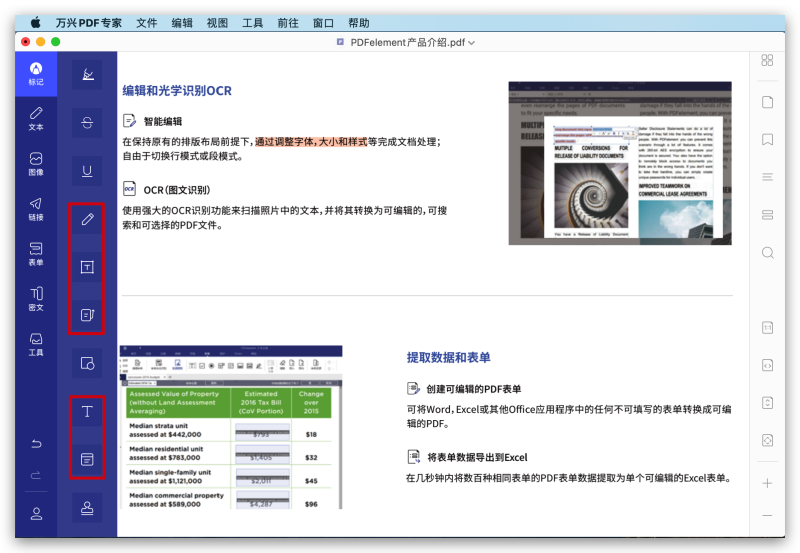Select the highlight tool
The image size is (800, 553).
tap(87, 74)
